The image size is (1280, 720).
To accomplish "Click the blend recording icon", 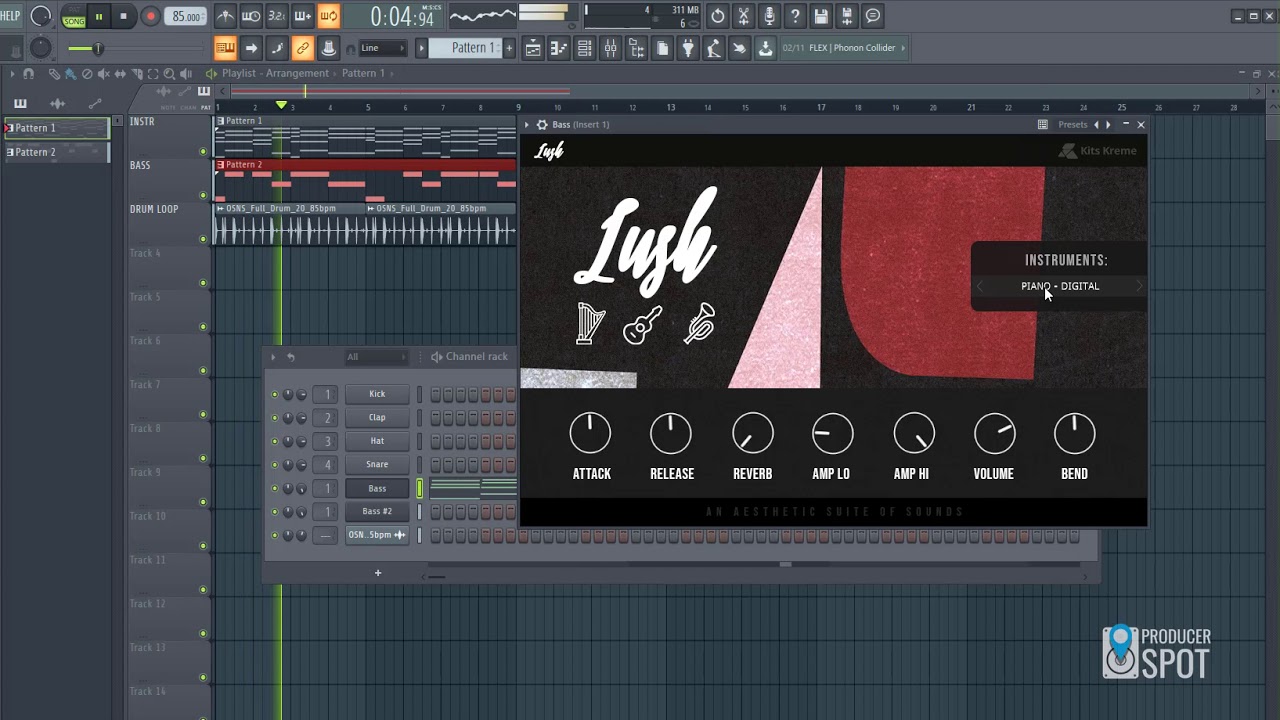I will tap(302, 16).
